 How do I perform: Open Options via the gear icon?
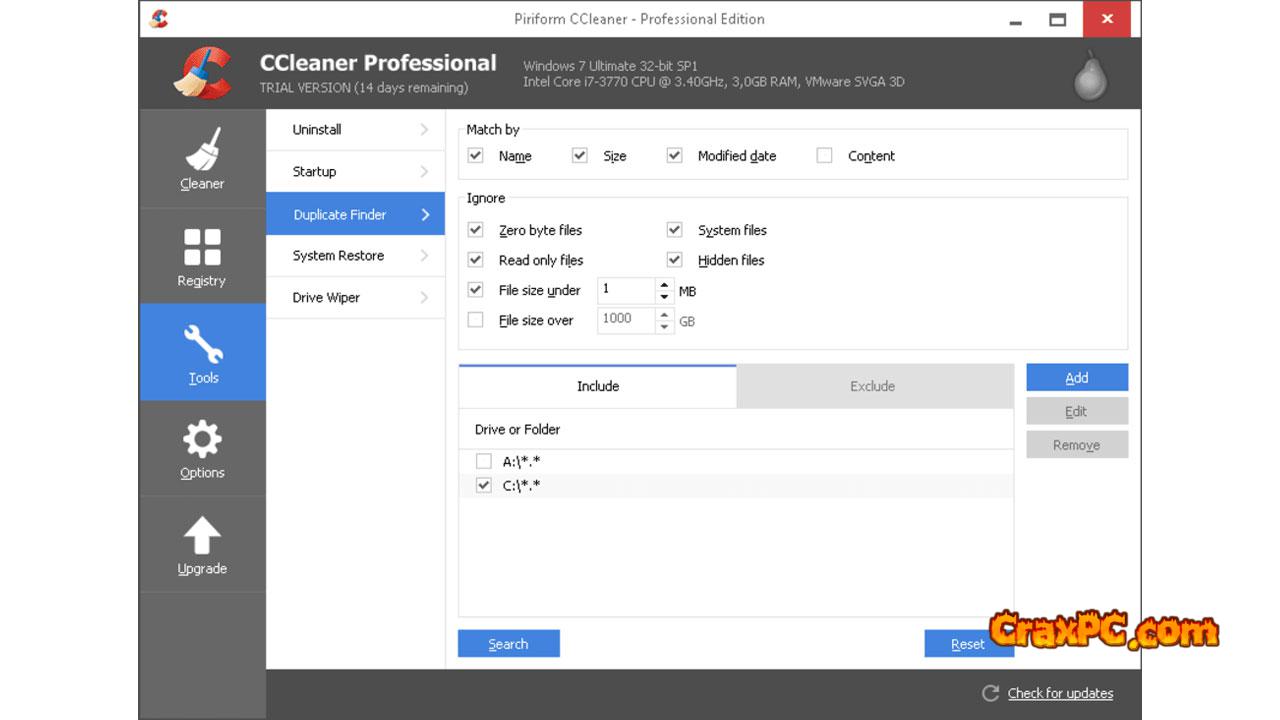click(202, 440)
